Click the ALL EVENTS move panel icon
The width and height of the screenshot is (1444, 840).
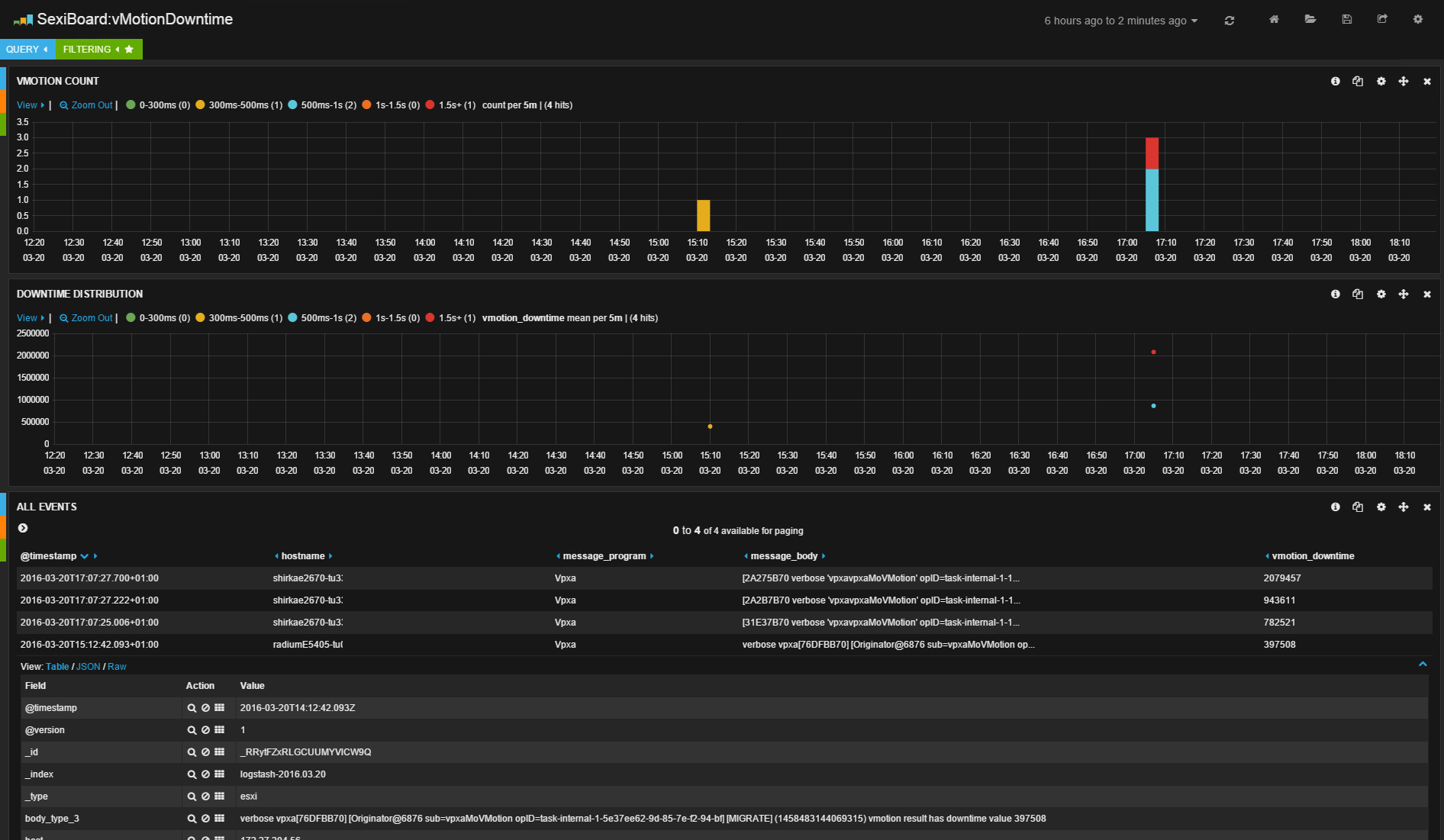click(1403, 507)
